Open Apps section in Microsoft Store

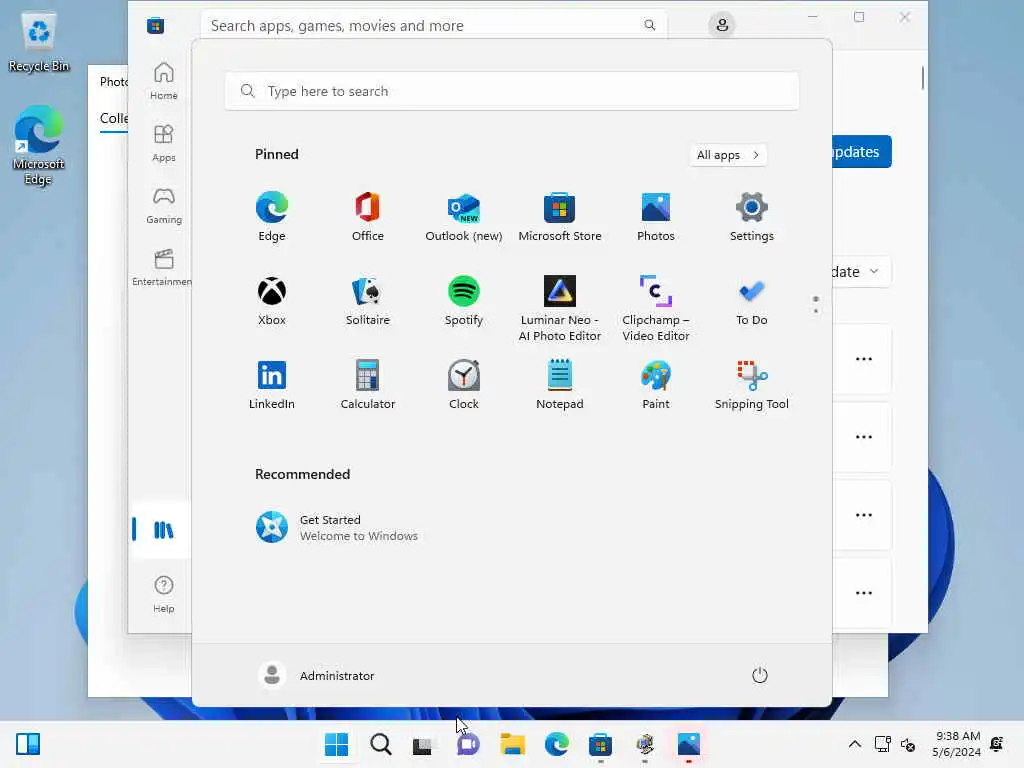163,143
